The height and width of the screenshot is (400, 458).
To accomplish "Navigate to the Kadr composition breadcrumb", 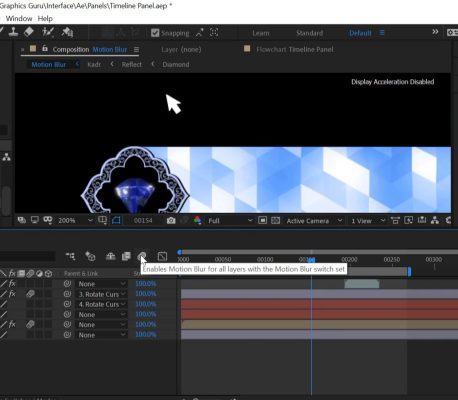I will coord(94,65).
